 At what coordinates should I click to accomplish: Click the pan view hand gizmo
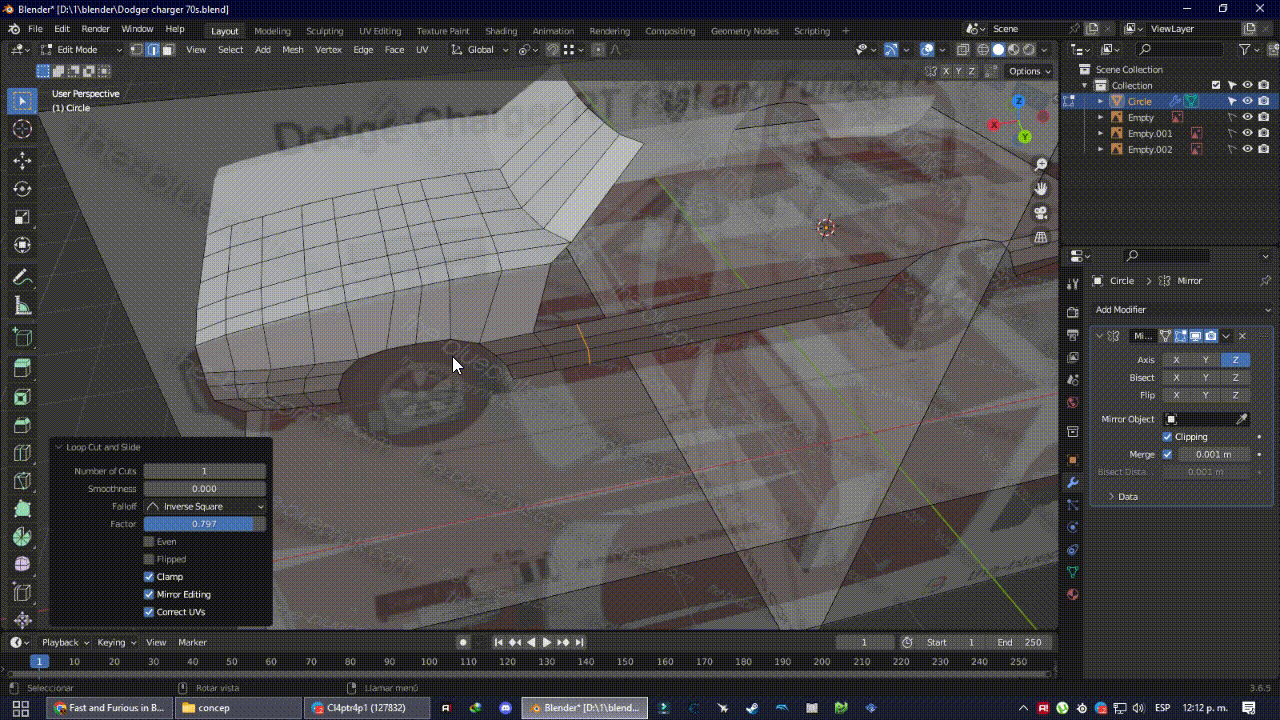click(x=1041, y=188)
